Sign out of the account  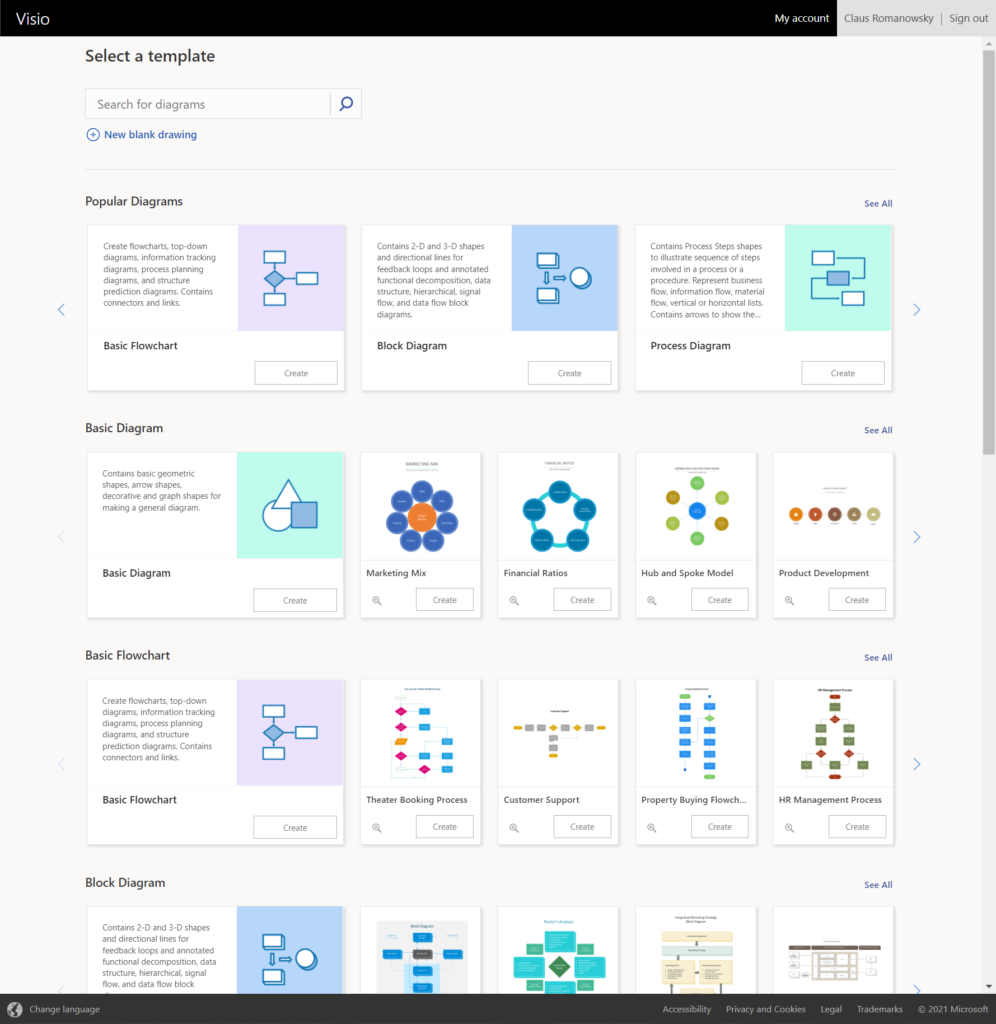(x=968, y=18)
